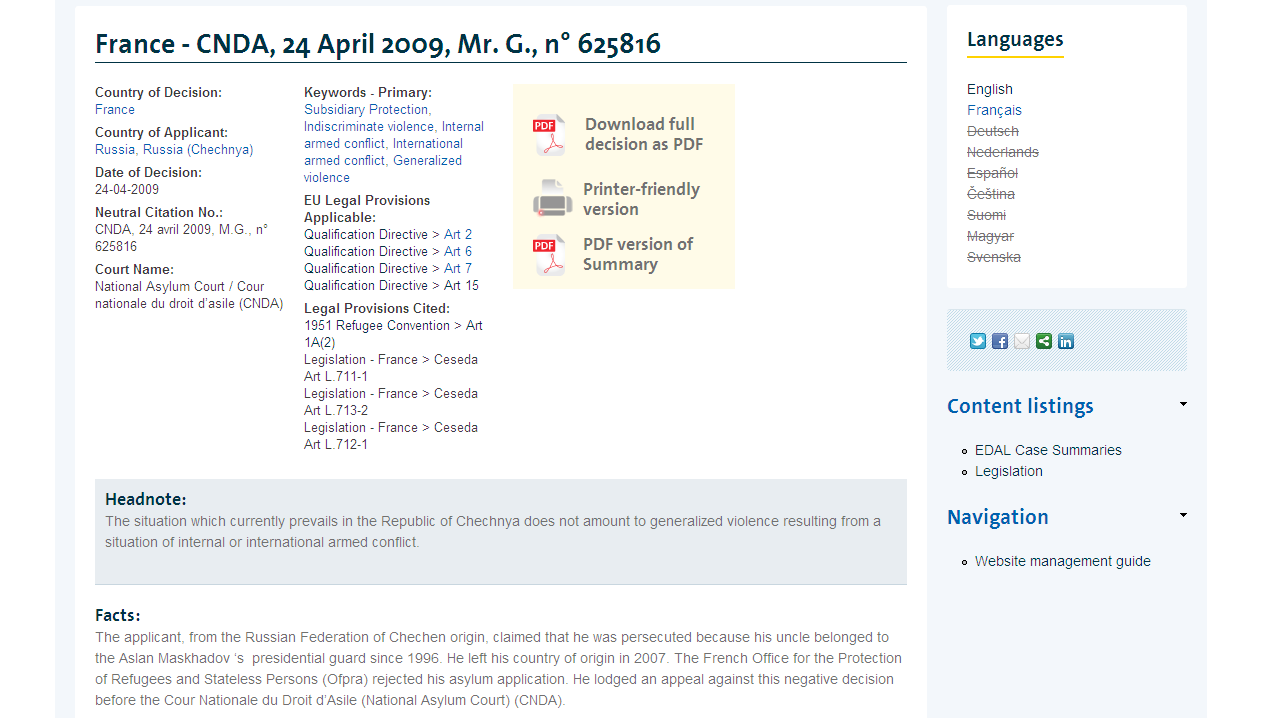Open the International armed conflict keyword

pyautogui.click(x=384, y=152)
